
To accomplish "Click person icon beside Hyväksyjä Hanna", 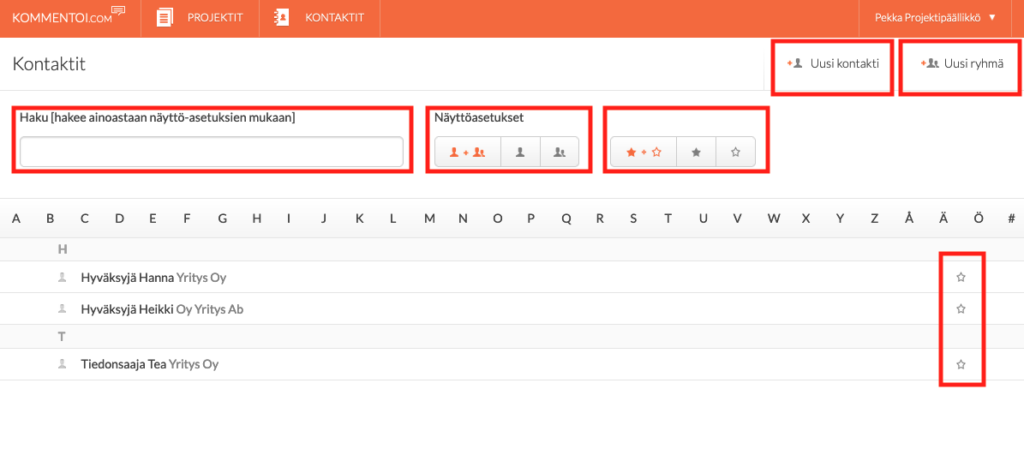I will [63, 278].
